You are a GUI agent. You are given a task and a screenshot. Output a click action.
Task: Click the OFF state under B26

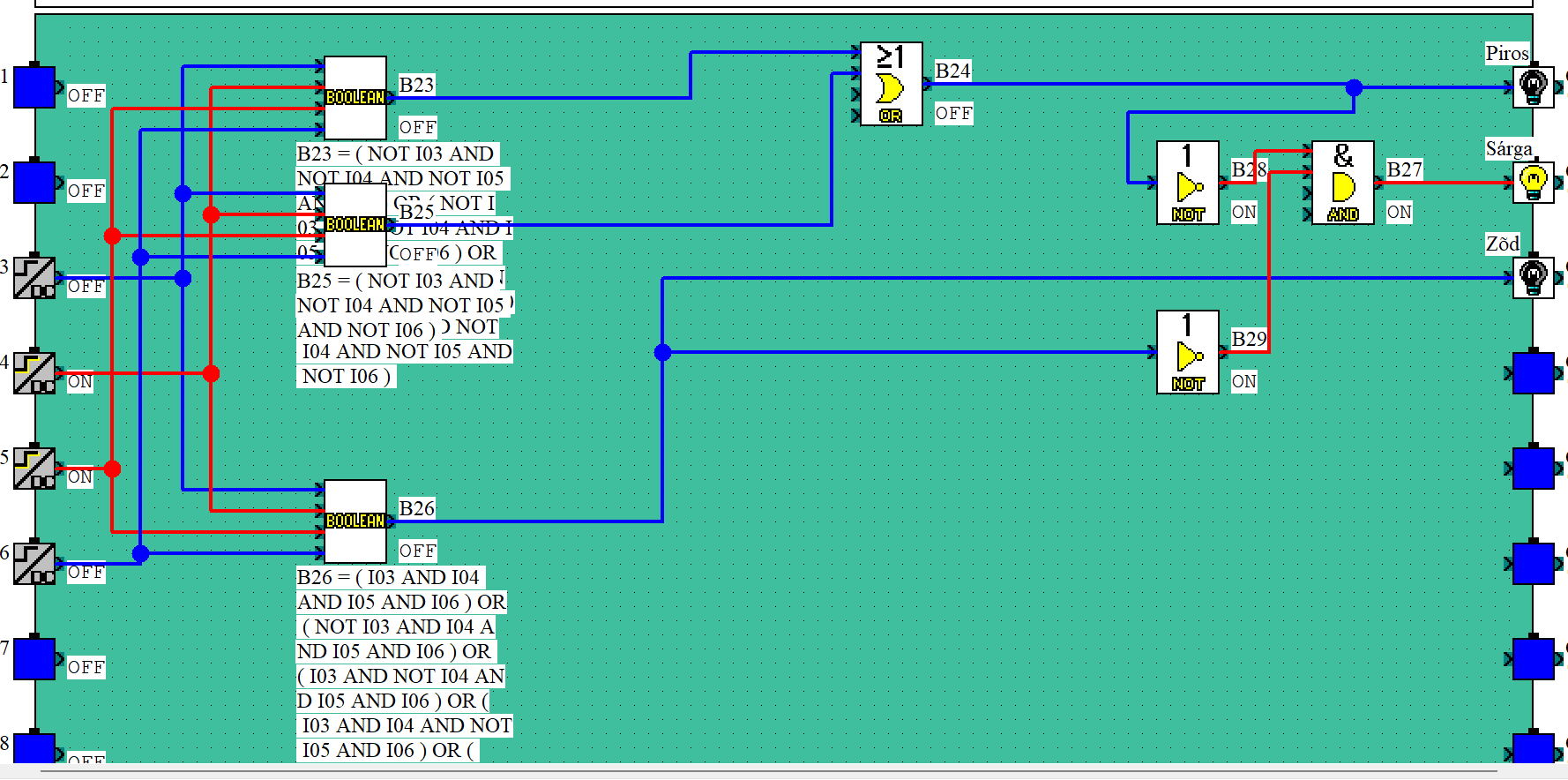point(418,551)
